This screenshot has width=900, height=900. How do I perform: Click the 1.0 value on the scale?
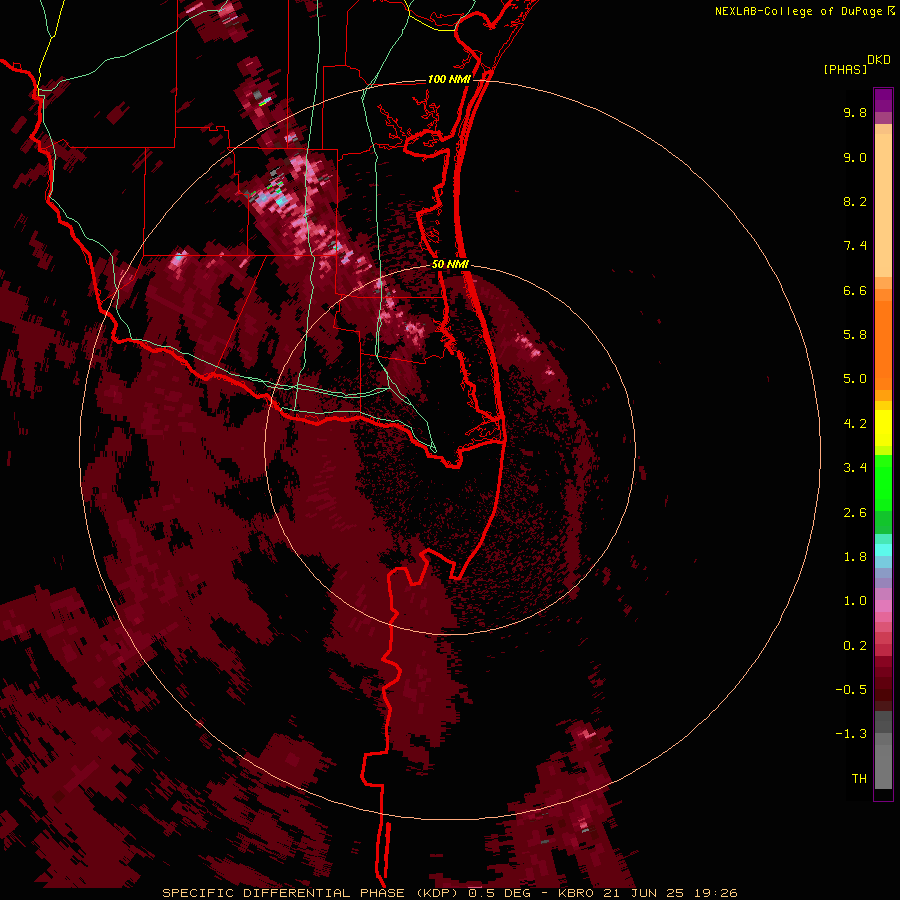(x=855, y=601)
